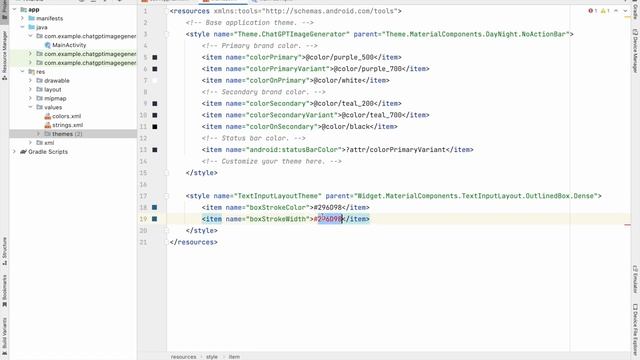The height and width of the screenshot is (360, 640).
Task: Click the #296098 value on line 18
Action: pyautogui.click(x=328, y=207)
